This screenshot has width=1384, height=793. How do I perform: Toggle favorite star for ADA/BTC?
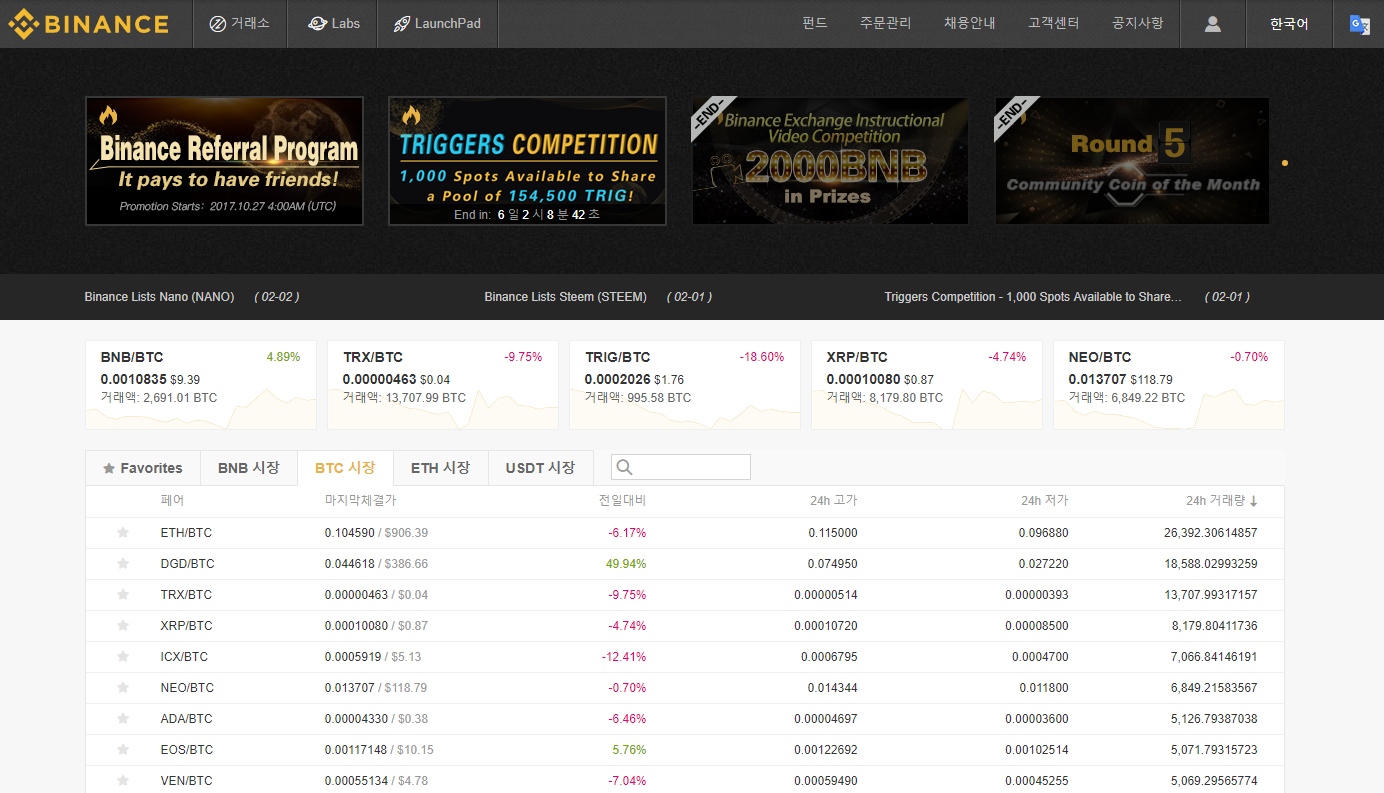[123, 719]
